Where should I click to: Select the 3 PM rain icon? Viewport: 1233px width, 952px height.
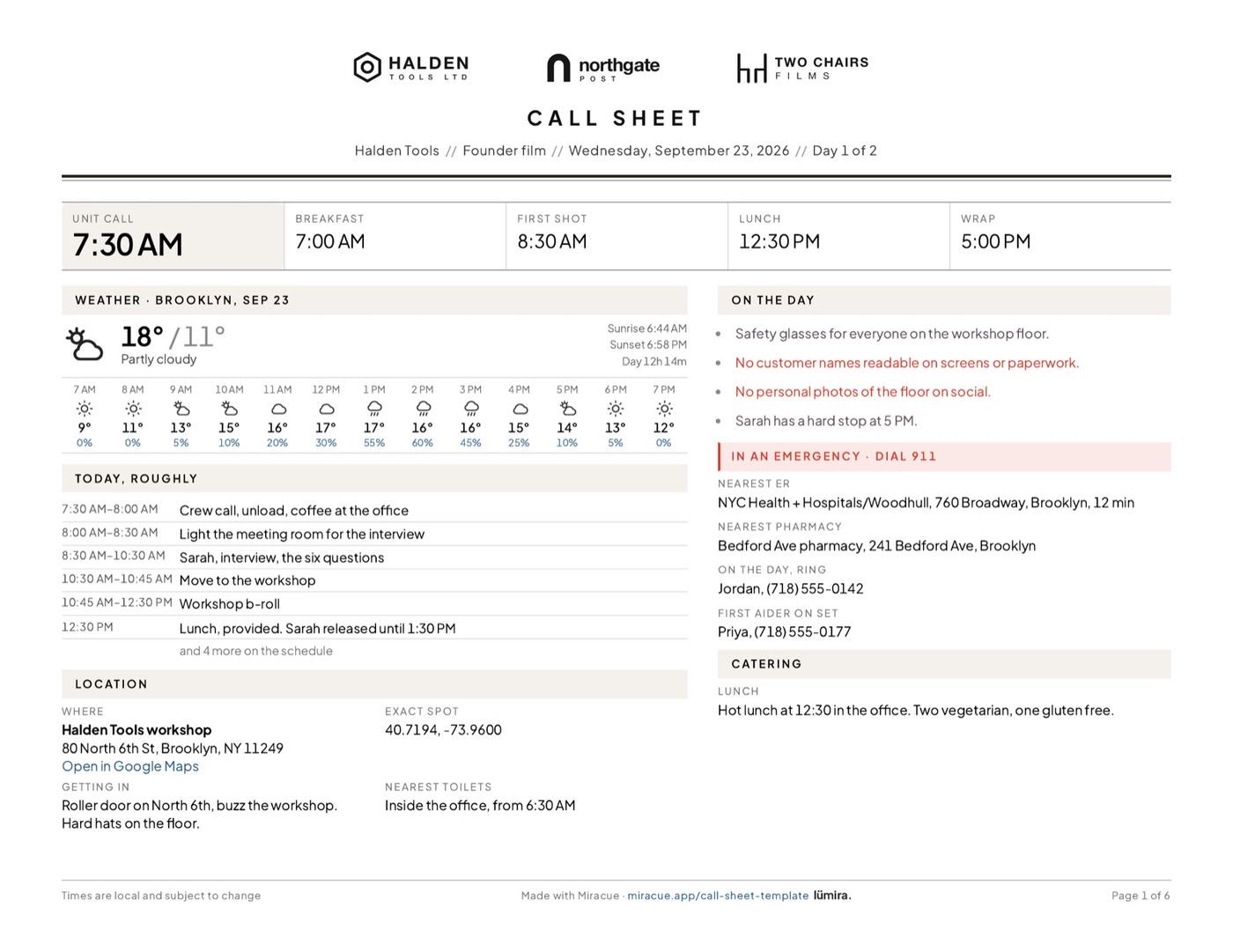tap(471, 409)
